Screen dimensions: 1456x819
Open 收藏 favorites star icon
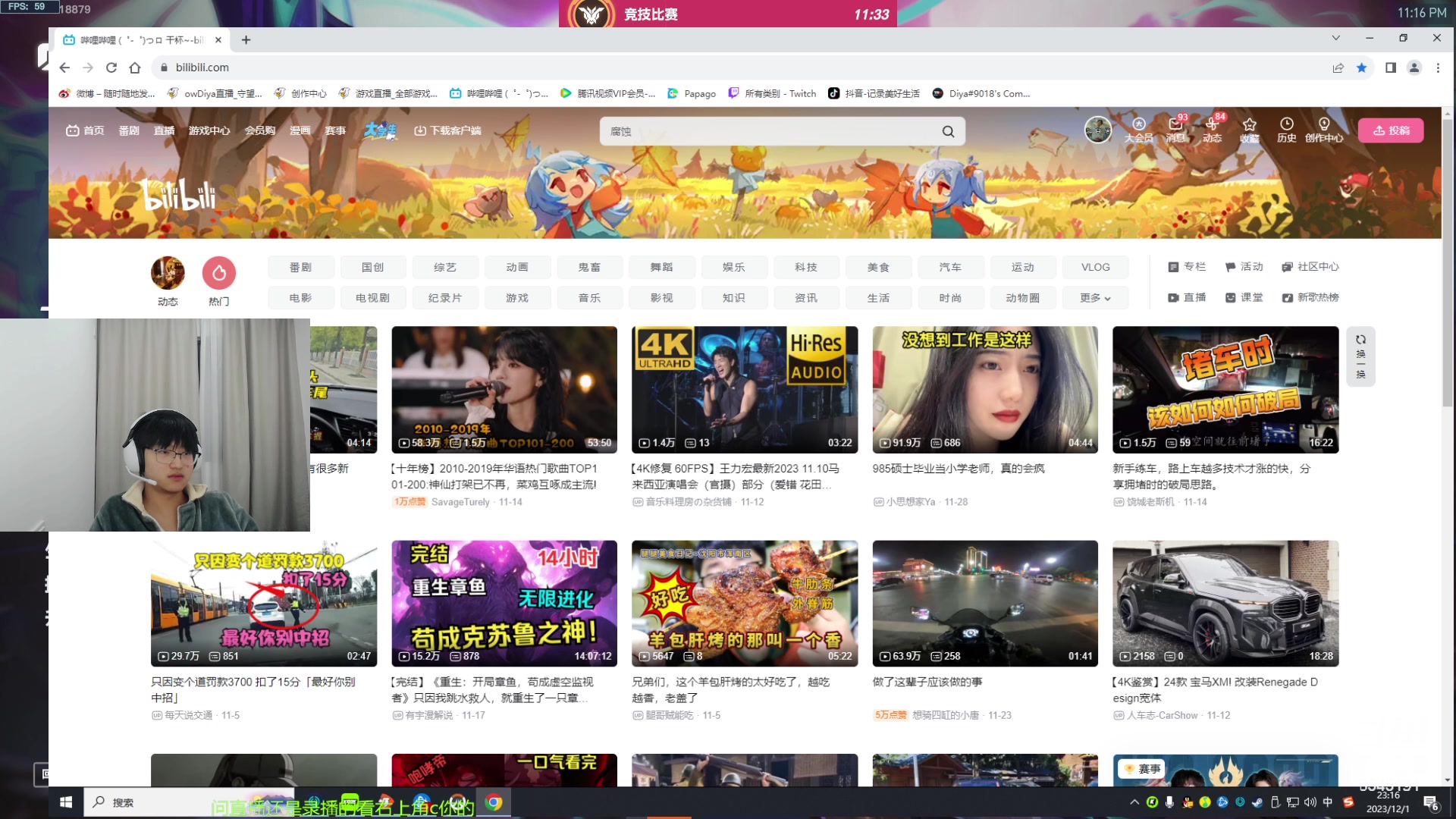pos(1249,130)
